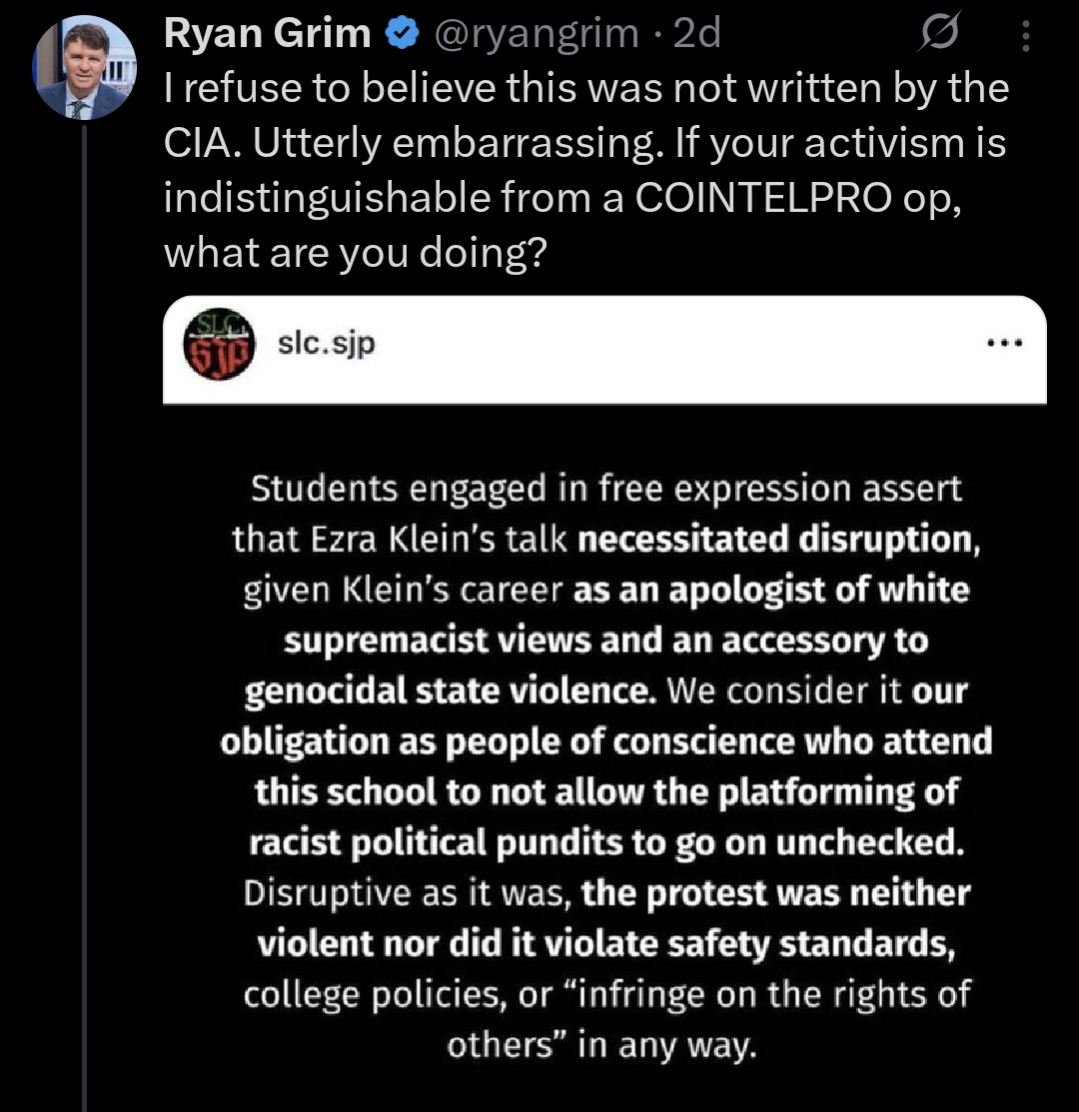Open the tweet's vertical three-dot menu
1079x1112 pixels.
[1023, 38]
